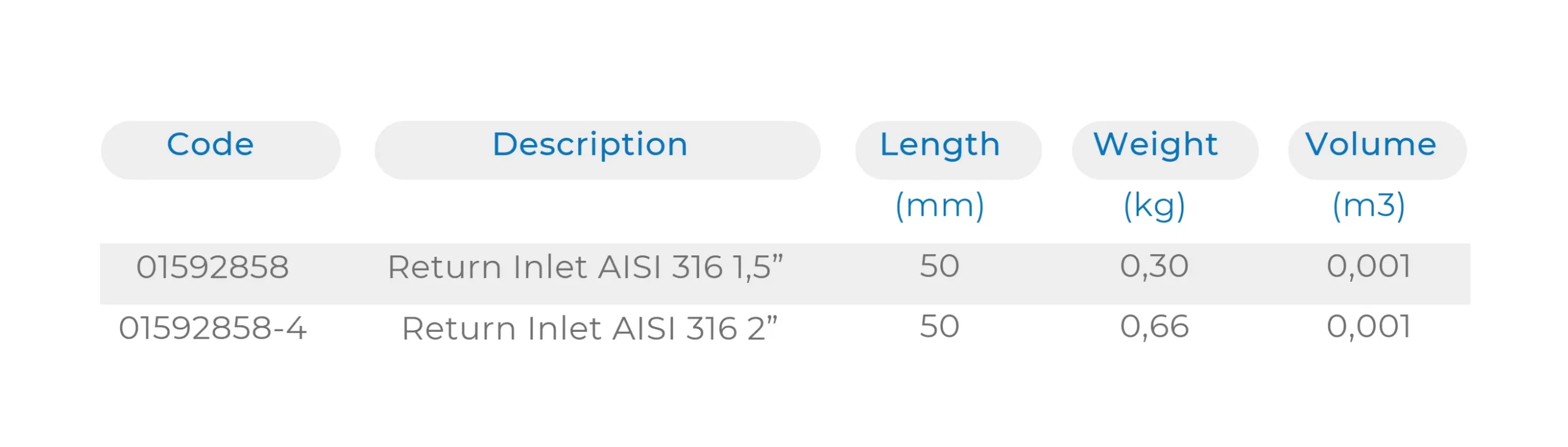Click volume 0,001 in the 1,5" inlet row
The image size is (1568, 447).
pos(1368,266)
